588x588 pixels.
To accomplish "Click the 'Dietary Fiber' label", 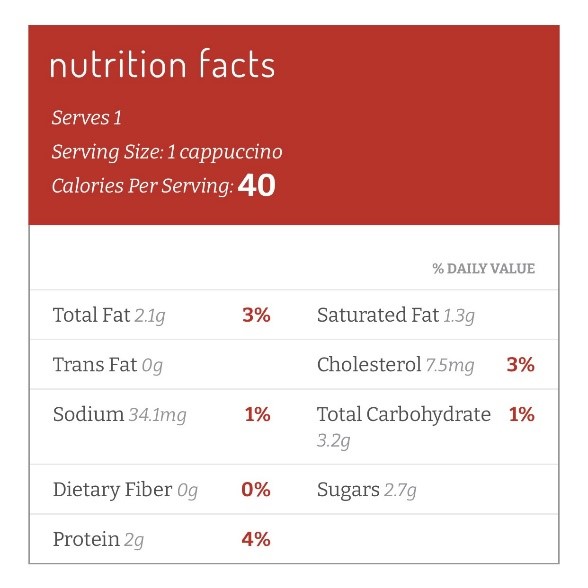I will [x=112, y=489].
